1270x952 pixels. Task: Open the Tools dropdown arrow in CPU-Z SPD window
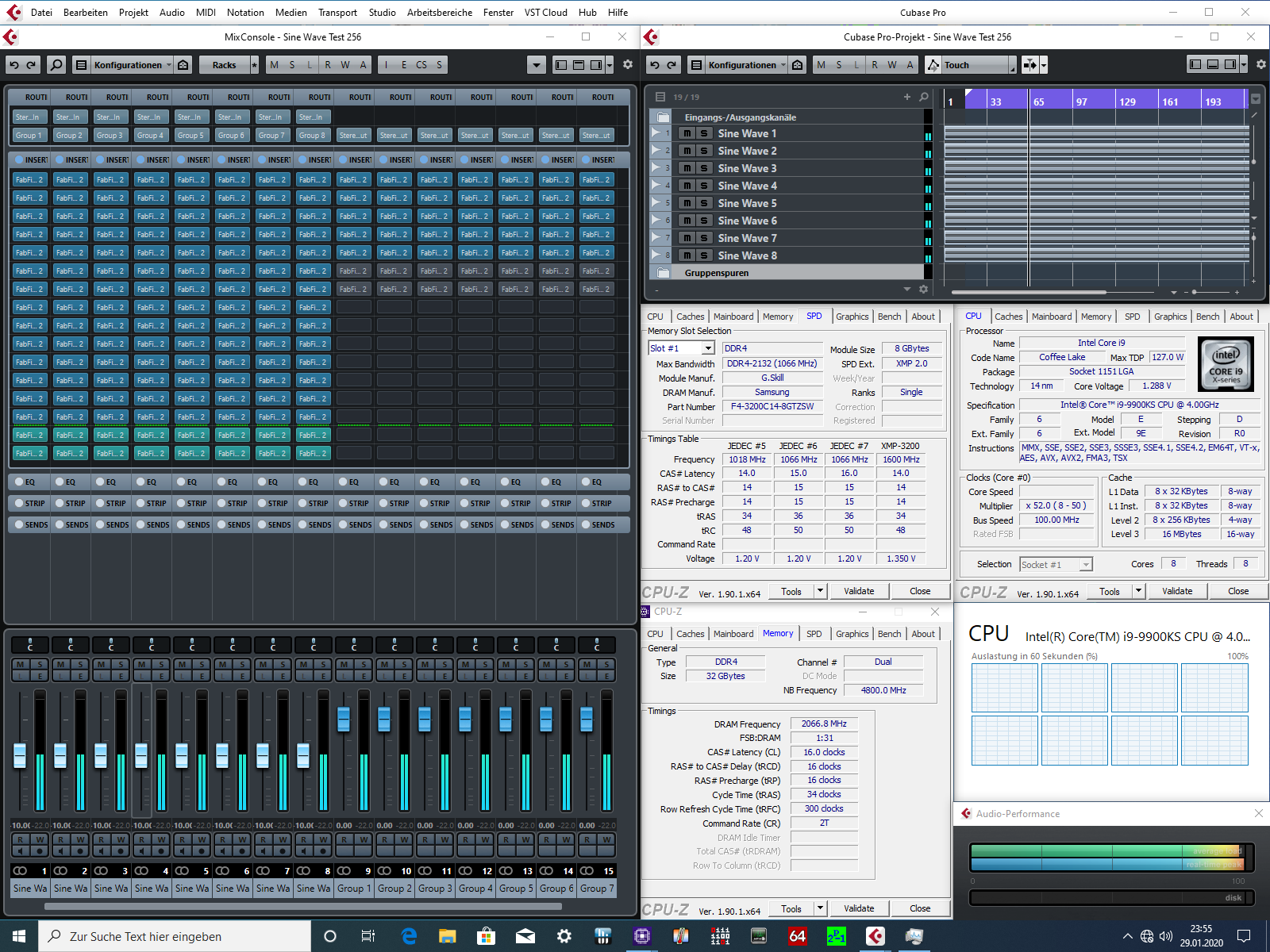(820, 591)
